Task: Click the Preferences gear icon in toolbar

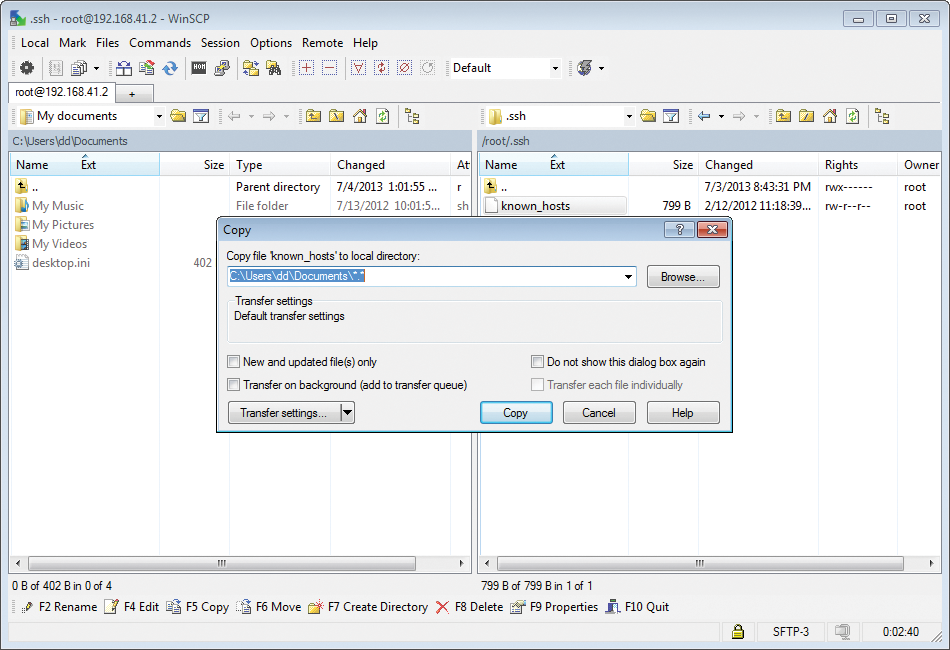Action: (x=27, y=68)
